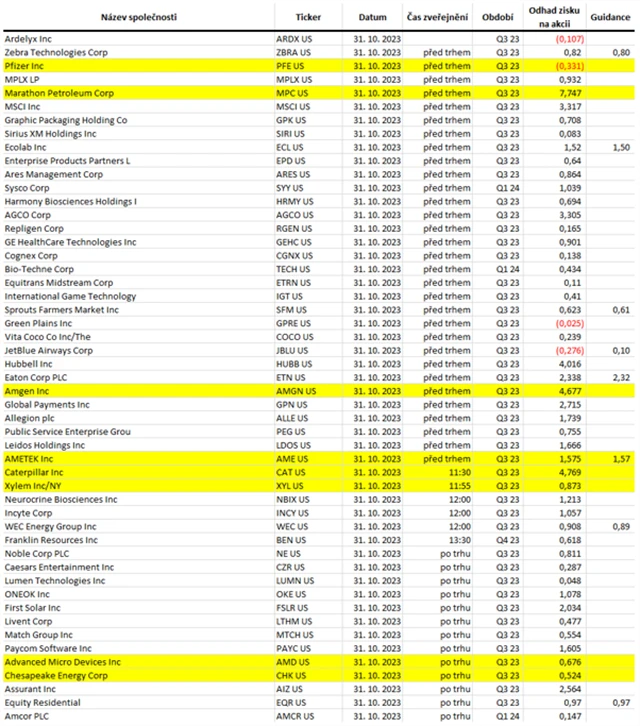This screenshot has width=640, height=726.
Task: Click the period cell 'Q4 23'
Action: click(x=508, y=540)
